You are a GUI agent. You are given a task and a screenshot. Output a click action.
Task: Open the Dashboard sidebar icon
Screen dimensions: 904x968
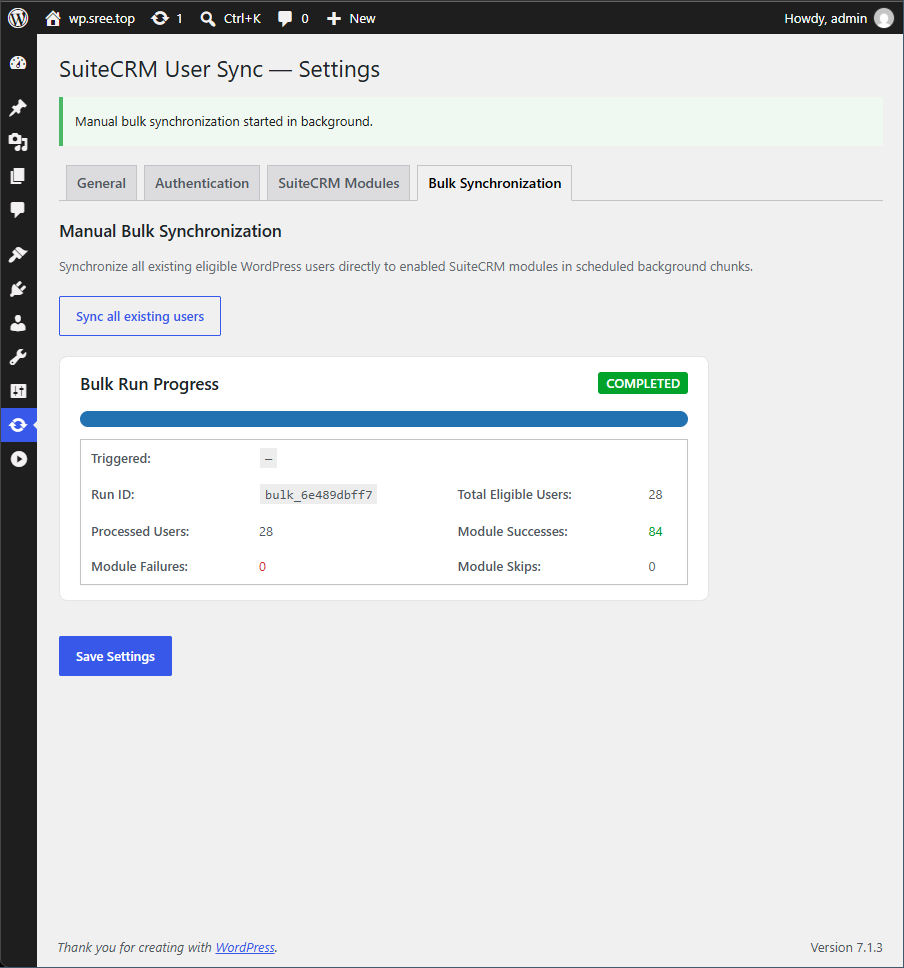18,63
